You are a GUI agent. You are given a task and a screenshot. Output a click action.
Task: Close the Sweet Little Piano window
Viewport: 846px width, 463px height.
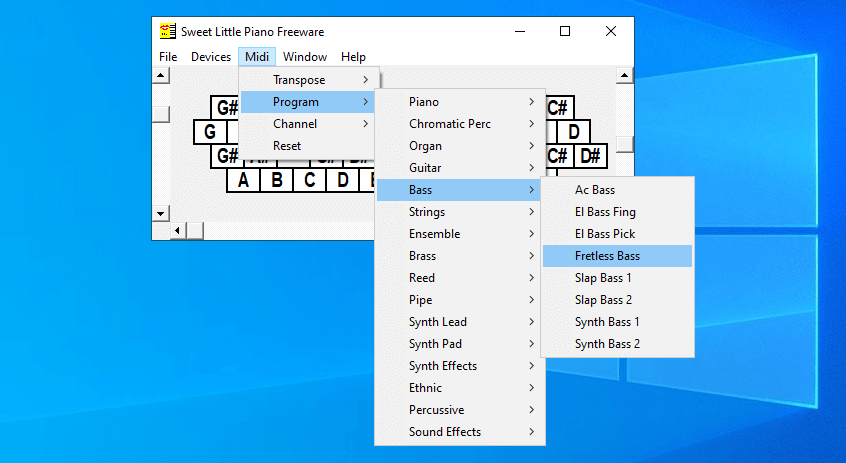(x=611, y=31)
